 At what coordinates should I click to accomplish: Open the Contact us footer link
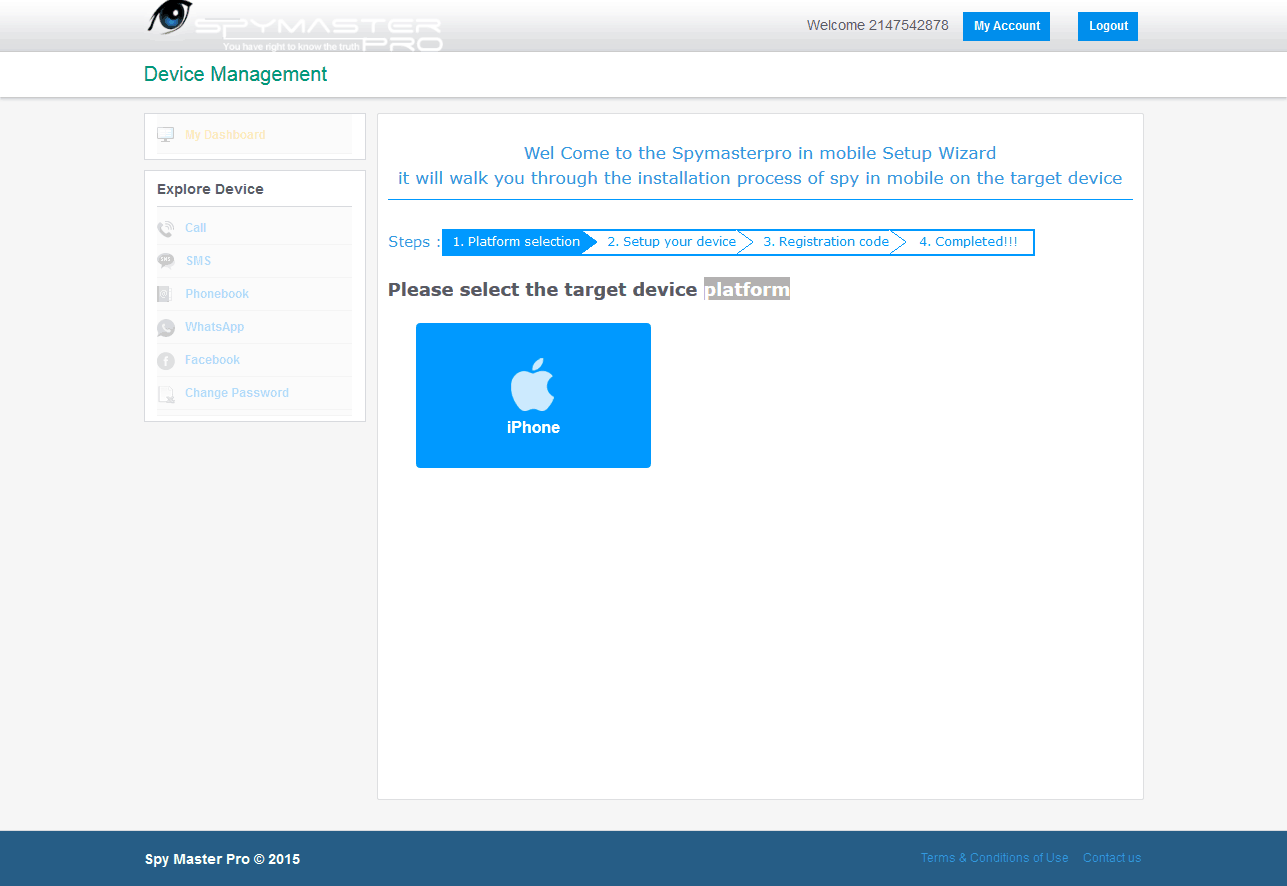[1112, 858]
